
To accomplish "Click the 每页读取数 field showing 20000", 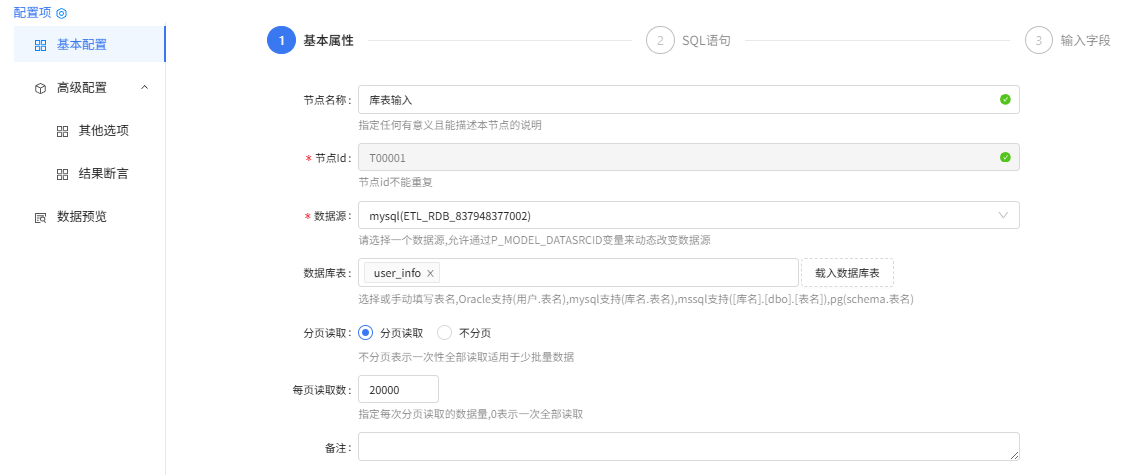I will (398, 389).
